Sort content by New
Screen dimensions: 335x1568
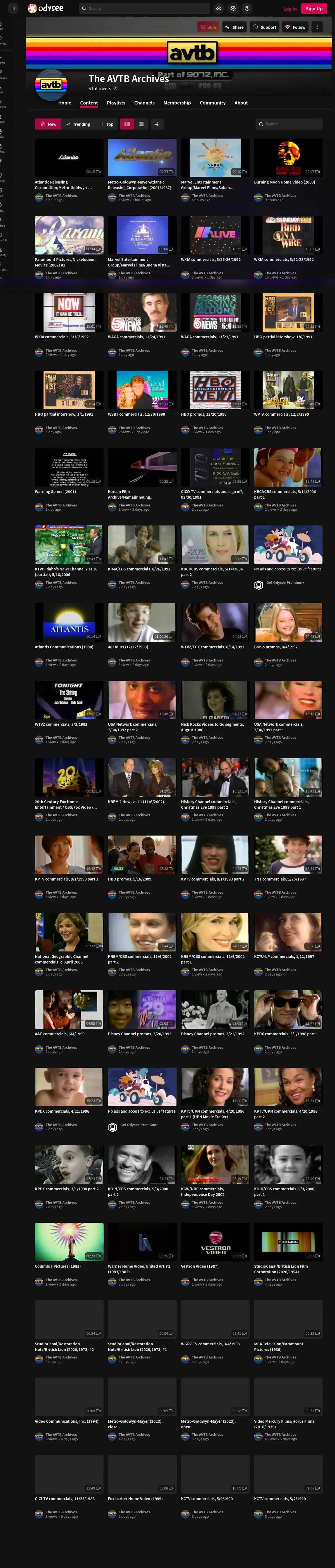[48, 124]
